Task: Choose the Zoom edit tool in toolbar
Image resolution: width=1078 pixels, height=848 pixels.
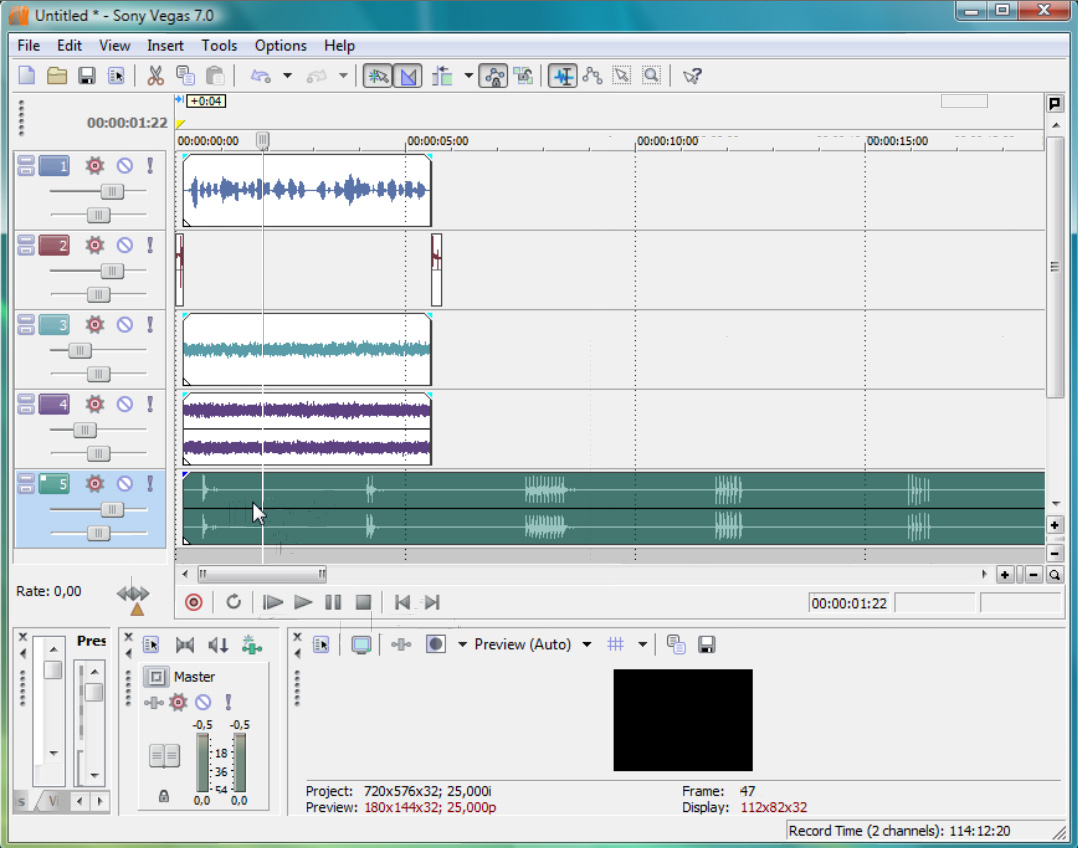Action: (651, 76)
